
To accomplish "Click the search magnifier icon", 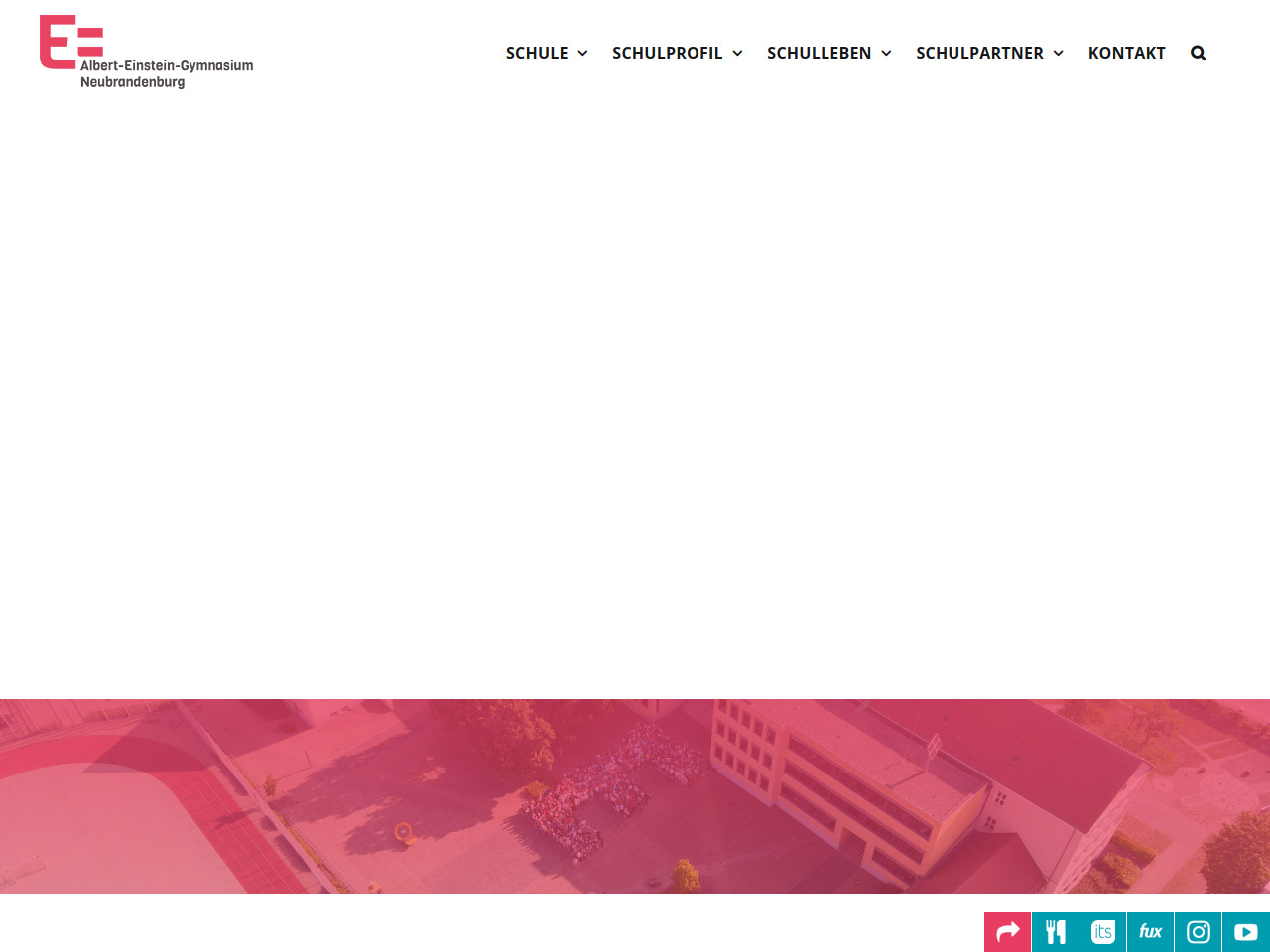I will tap(1198, 54).
